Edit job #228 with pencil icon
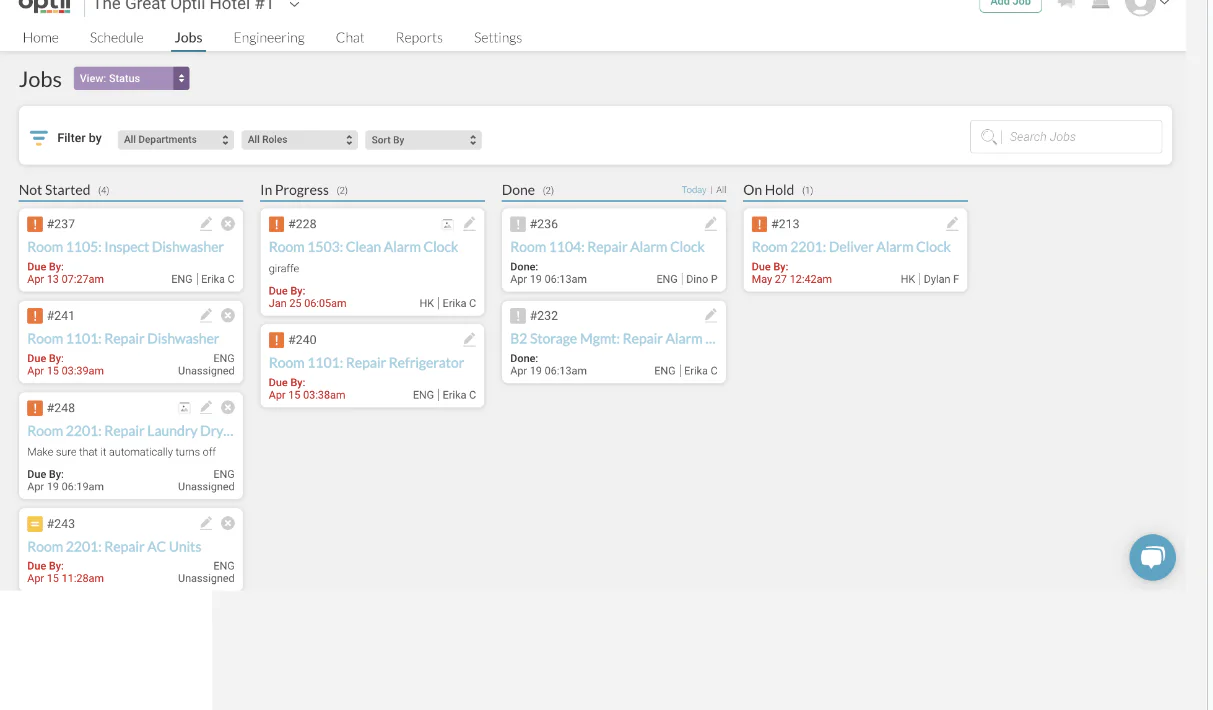The width and height of the screenshot is (1213, 710). coord(469,224)
